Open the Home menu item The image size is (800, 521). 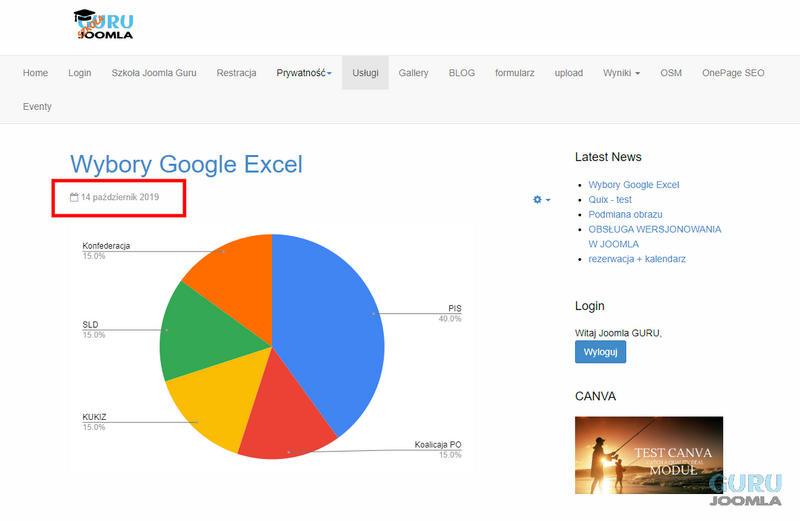pyautogui.click(x=35, y=73)
